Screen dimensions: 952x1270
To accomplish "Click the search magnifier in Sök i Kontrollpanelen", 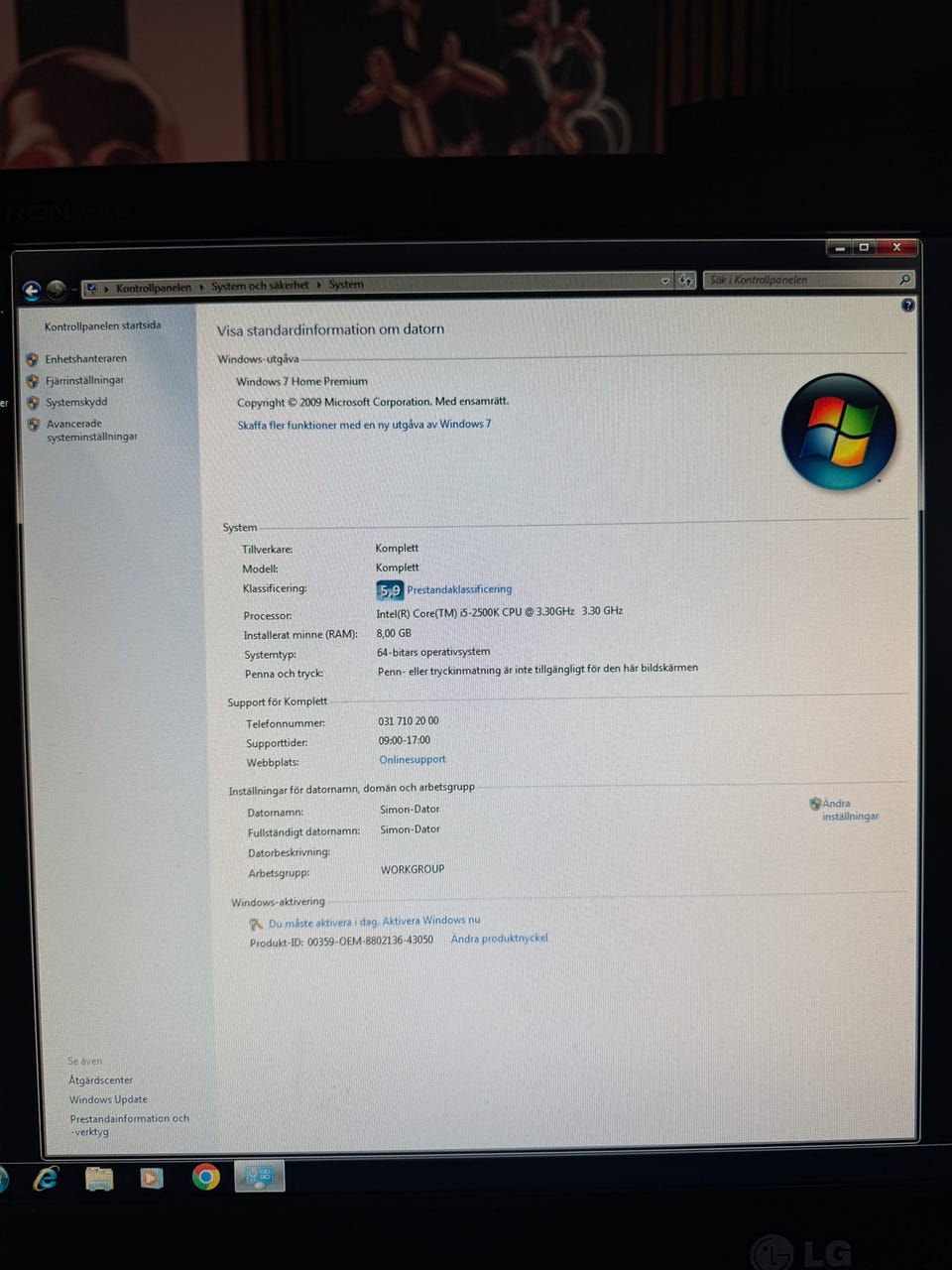I will [904, 280].
